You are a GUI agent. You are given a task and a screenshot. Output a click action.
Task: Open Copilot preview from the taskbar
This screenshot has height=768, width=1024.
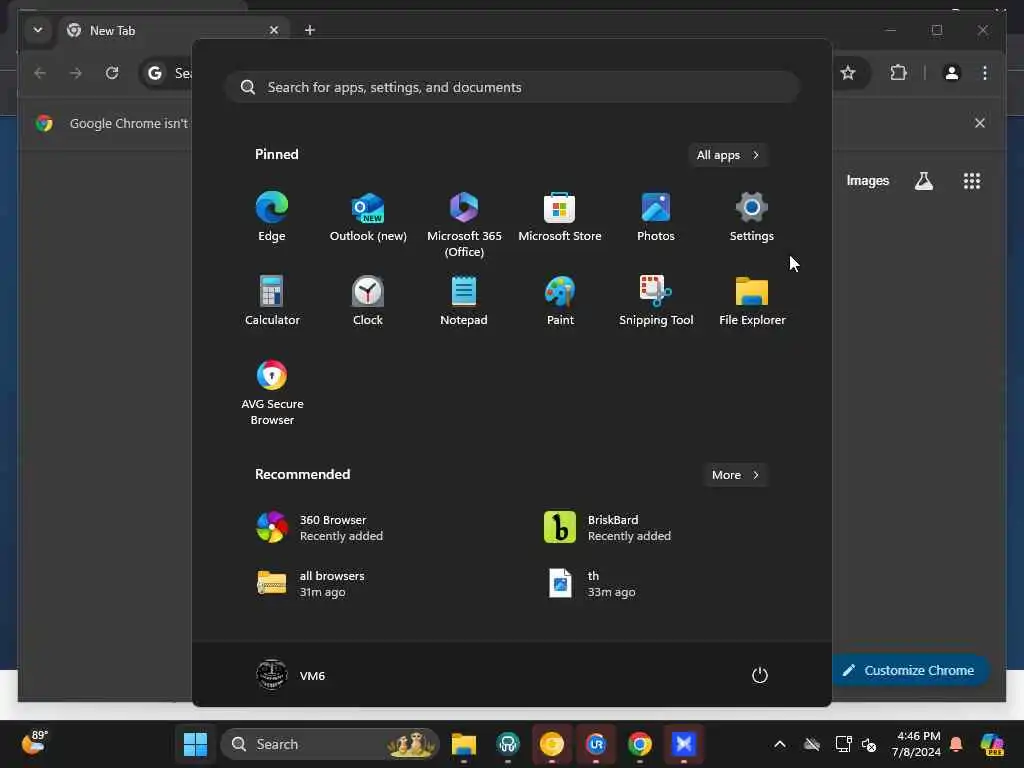(x=992, y=744)
